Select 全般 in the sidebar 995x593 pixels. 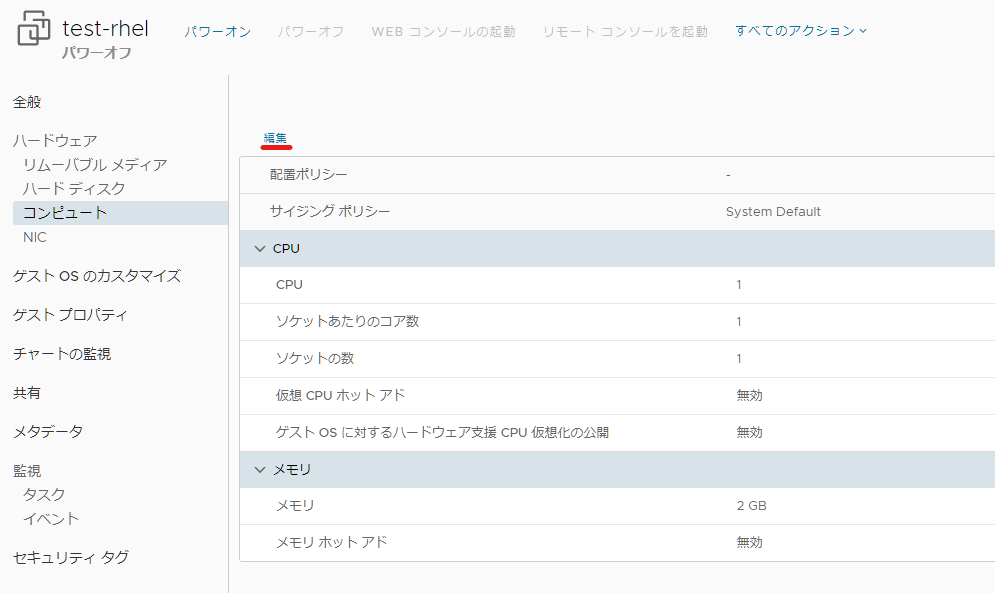pos(27,102)
